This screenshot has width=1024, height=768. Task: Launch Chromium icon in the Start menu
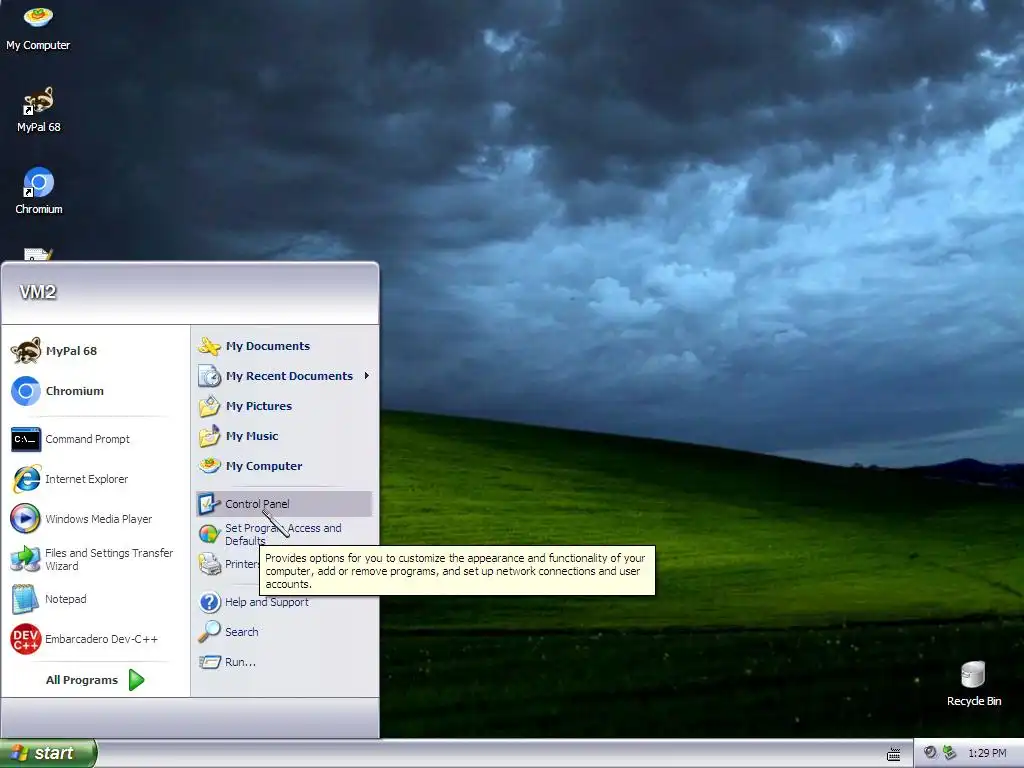26,391
